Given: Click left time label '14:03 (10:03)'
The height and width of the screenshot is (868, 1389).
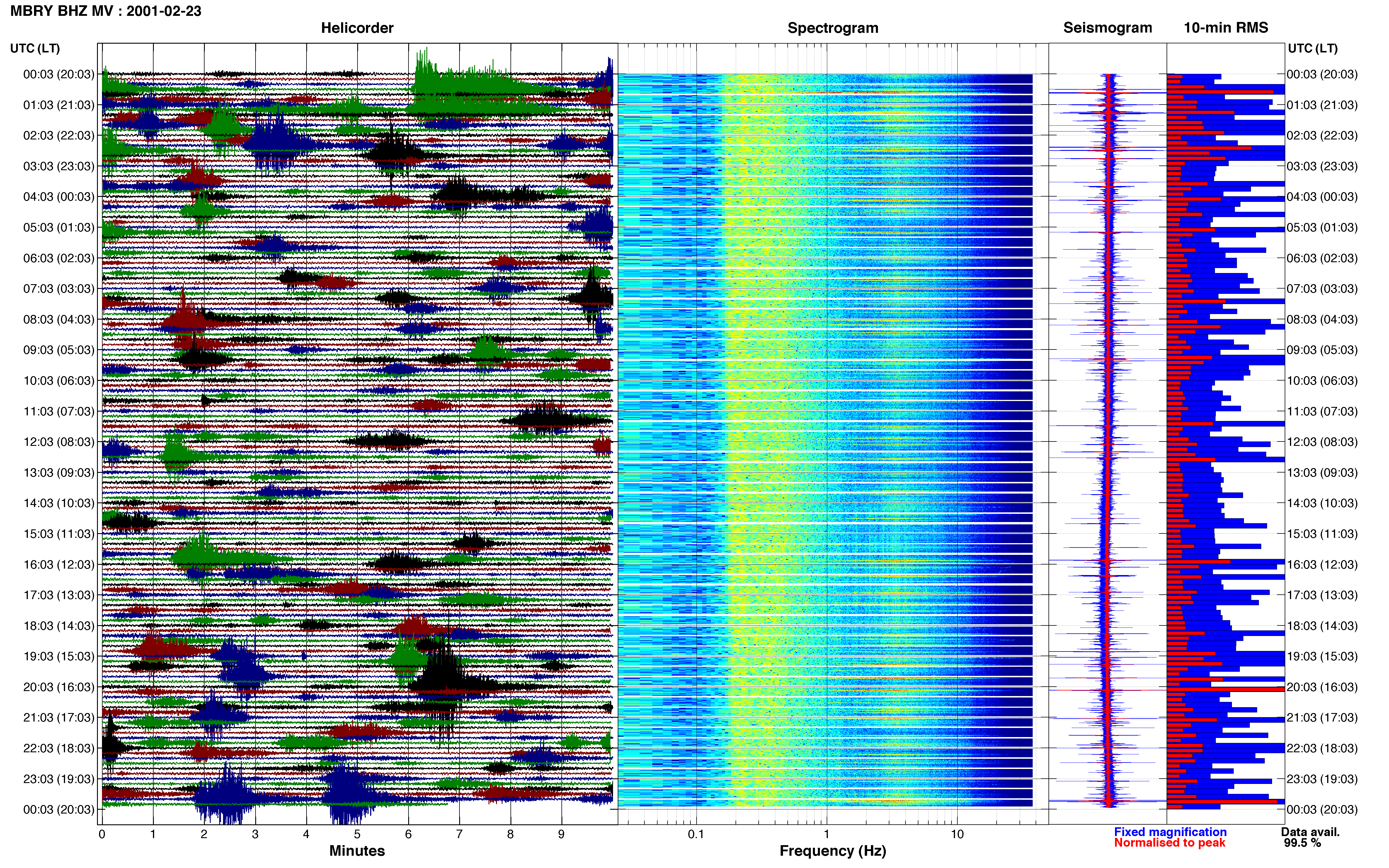Looking at the screenshot, I should [x=59, y=504].
